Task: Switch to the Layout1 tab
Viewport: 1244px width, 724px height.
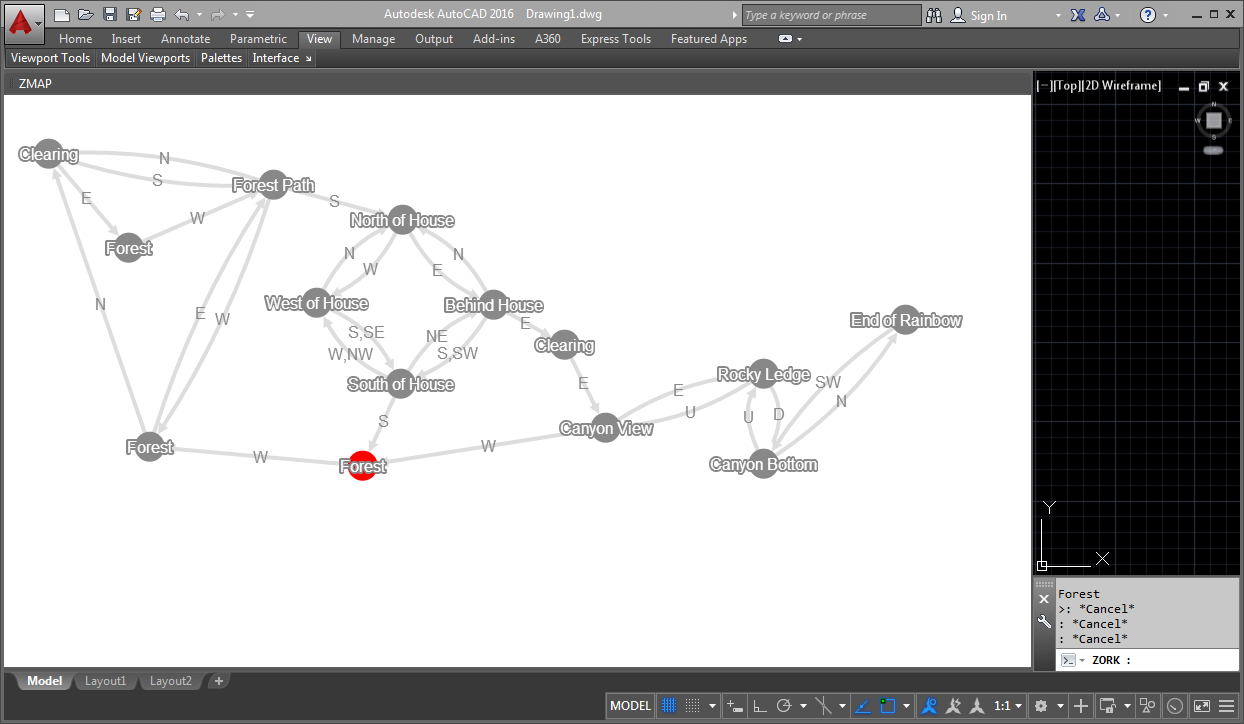Action: 106,681
